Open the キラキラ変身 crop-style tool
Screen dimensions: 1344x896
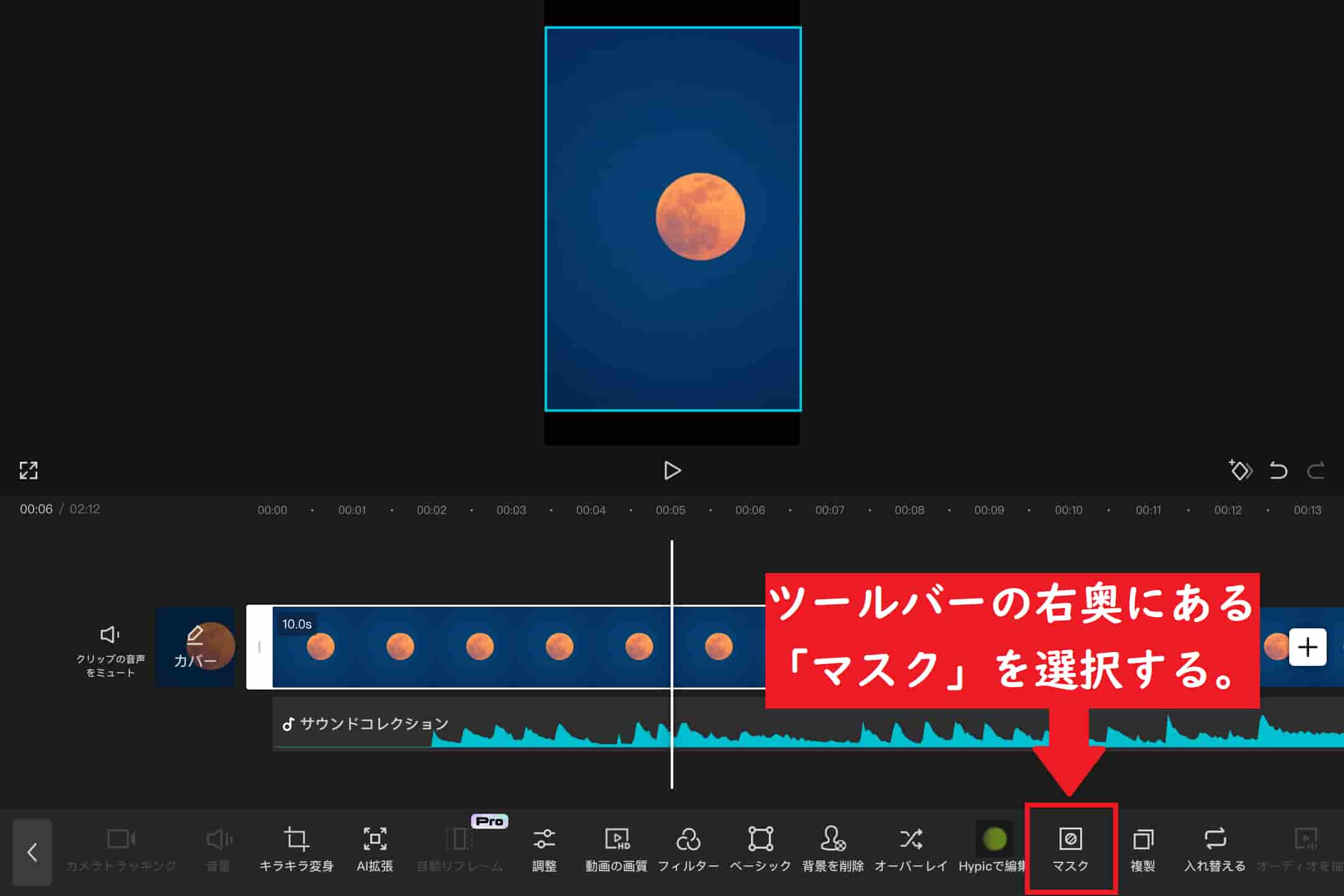(x=296, y=847)
